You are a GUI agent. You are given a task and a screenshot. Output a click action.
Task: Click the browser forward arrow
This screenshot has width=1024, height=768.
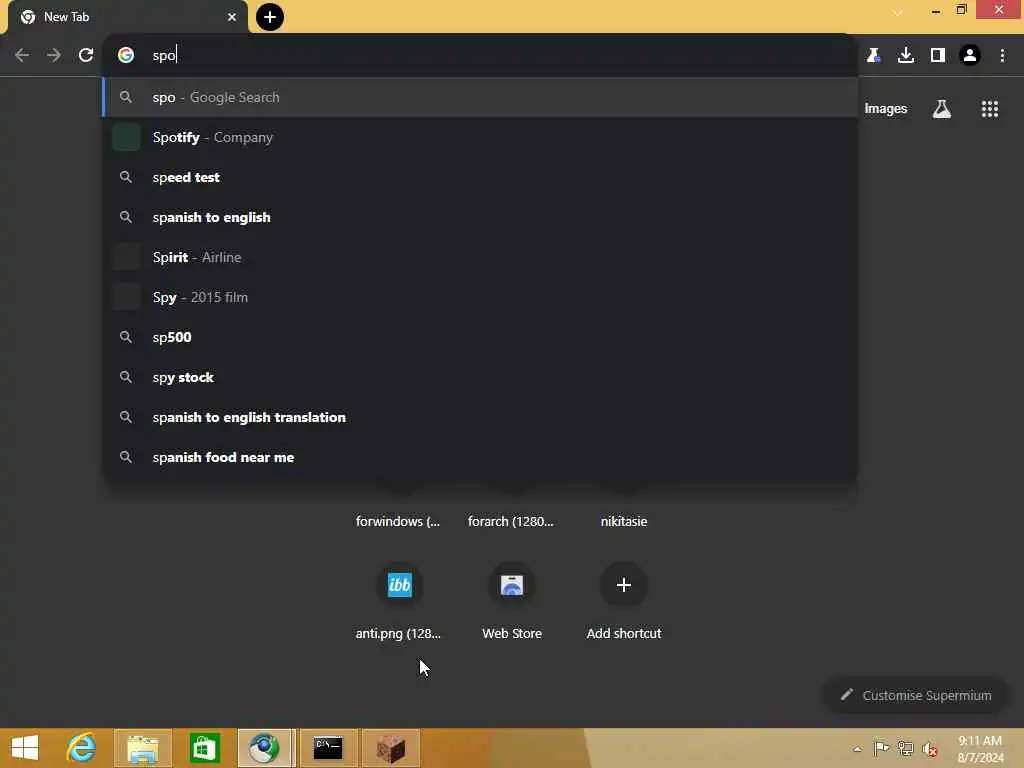[54, 55]
